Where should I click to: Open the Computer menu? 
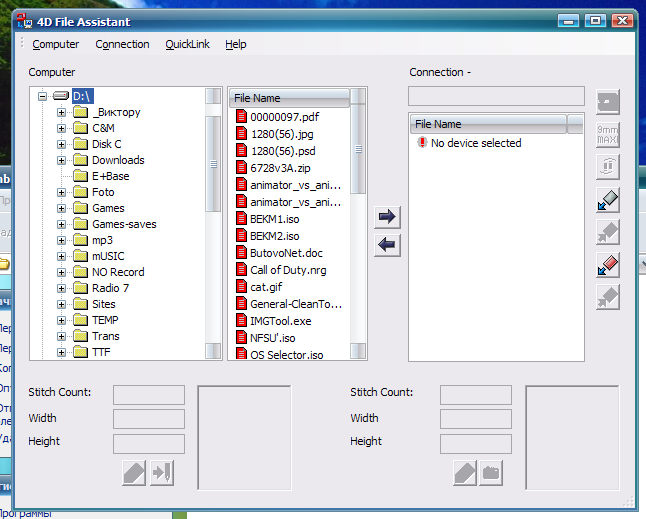(x=55, y=44)
